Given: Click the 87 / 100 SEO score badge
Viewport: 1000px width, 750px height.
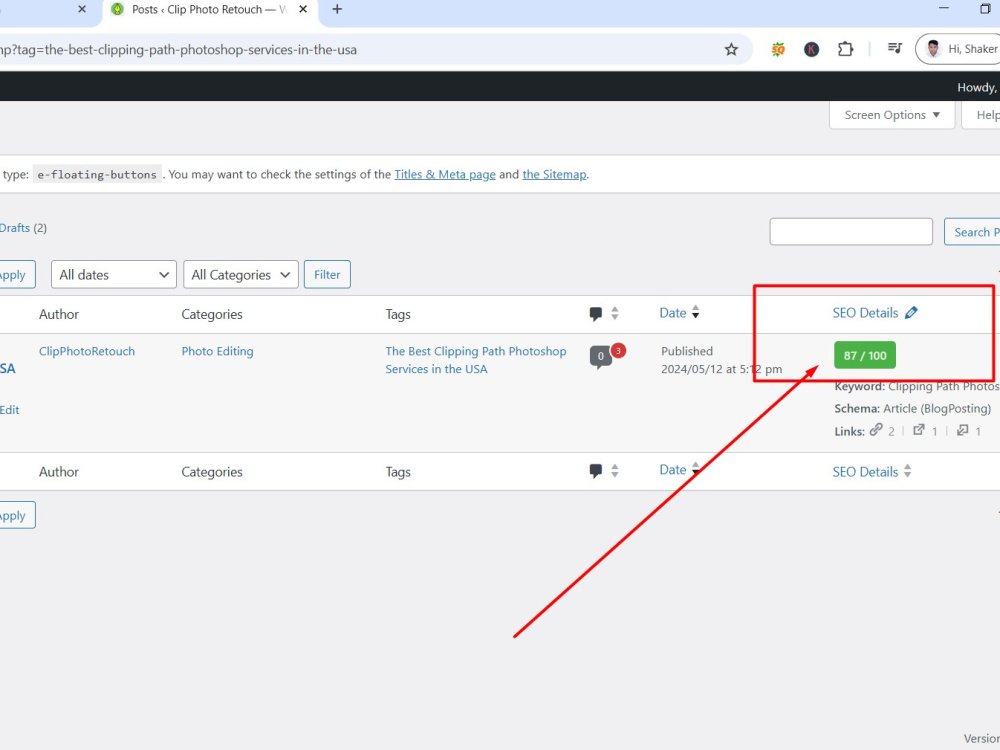Looking at the screenshot, I should pyautogui.click(x=865, y=355).
